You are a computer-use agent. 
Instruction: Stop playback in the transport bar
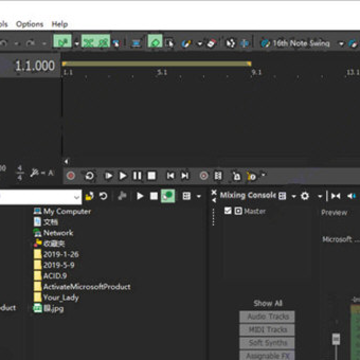point(152,176)
